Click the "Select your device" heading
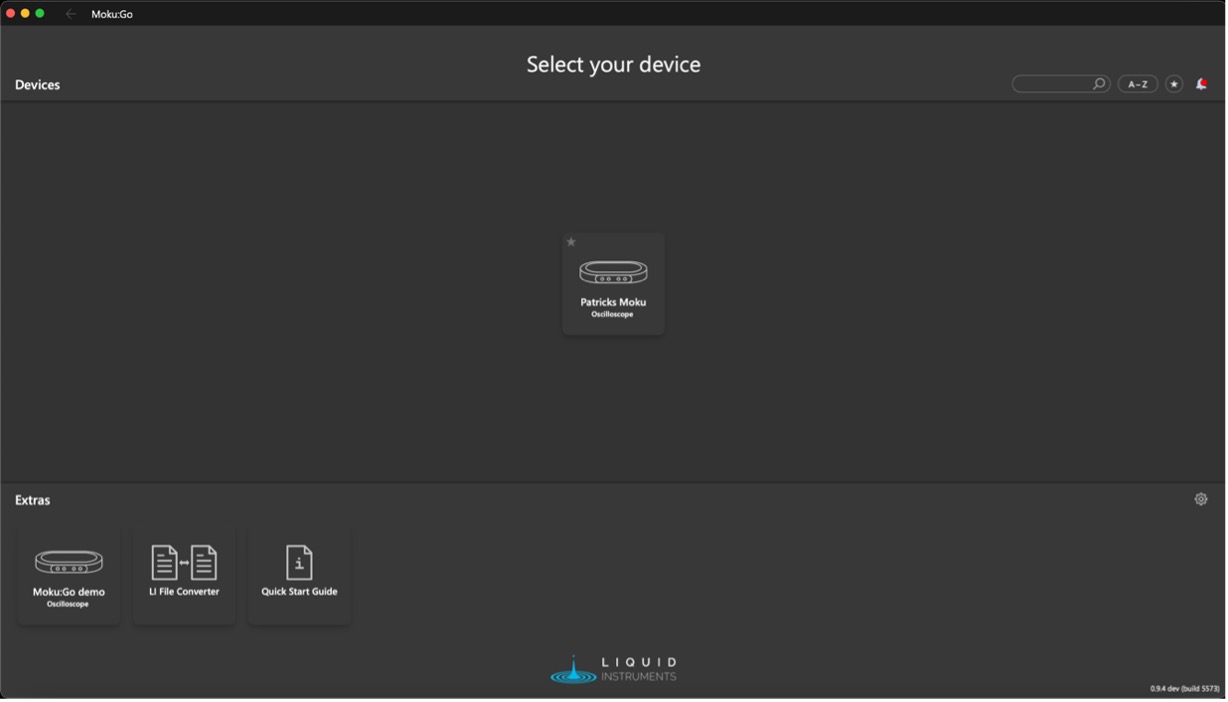The width and height of the screenshot is (1228, 702). 613,64
